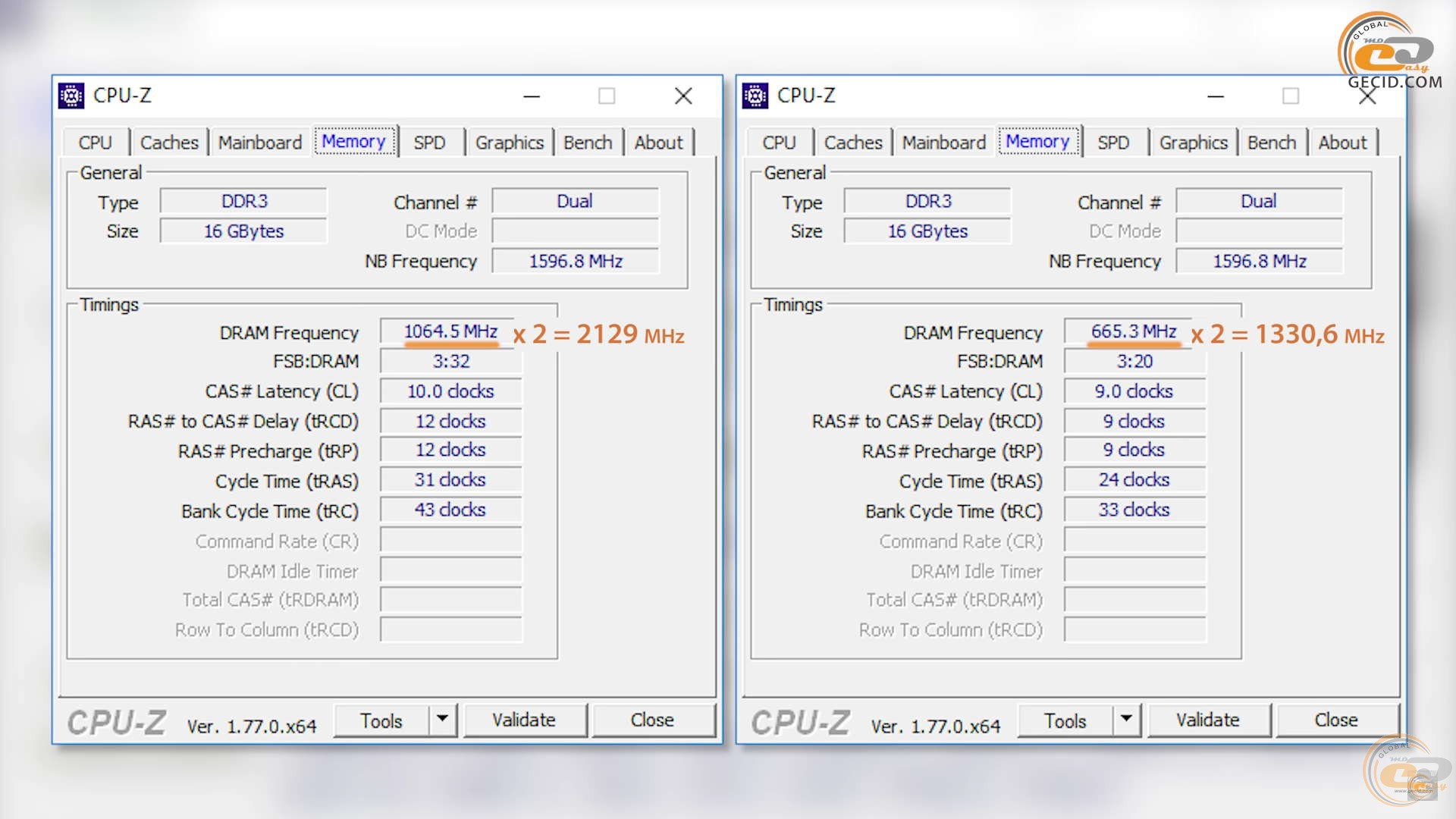Click the CPU-Z application icon left window
Image resolution: width=1456 pixels, height=819 pixels.
tap(71, 94)
